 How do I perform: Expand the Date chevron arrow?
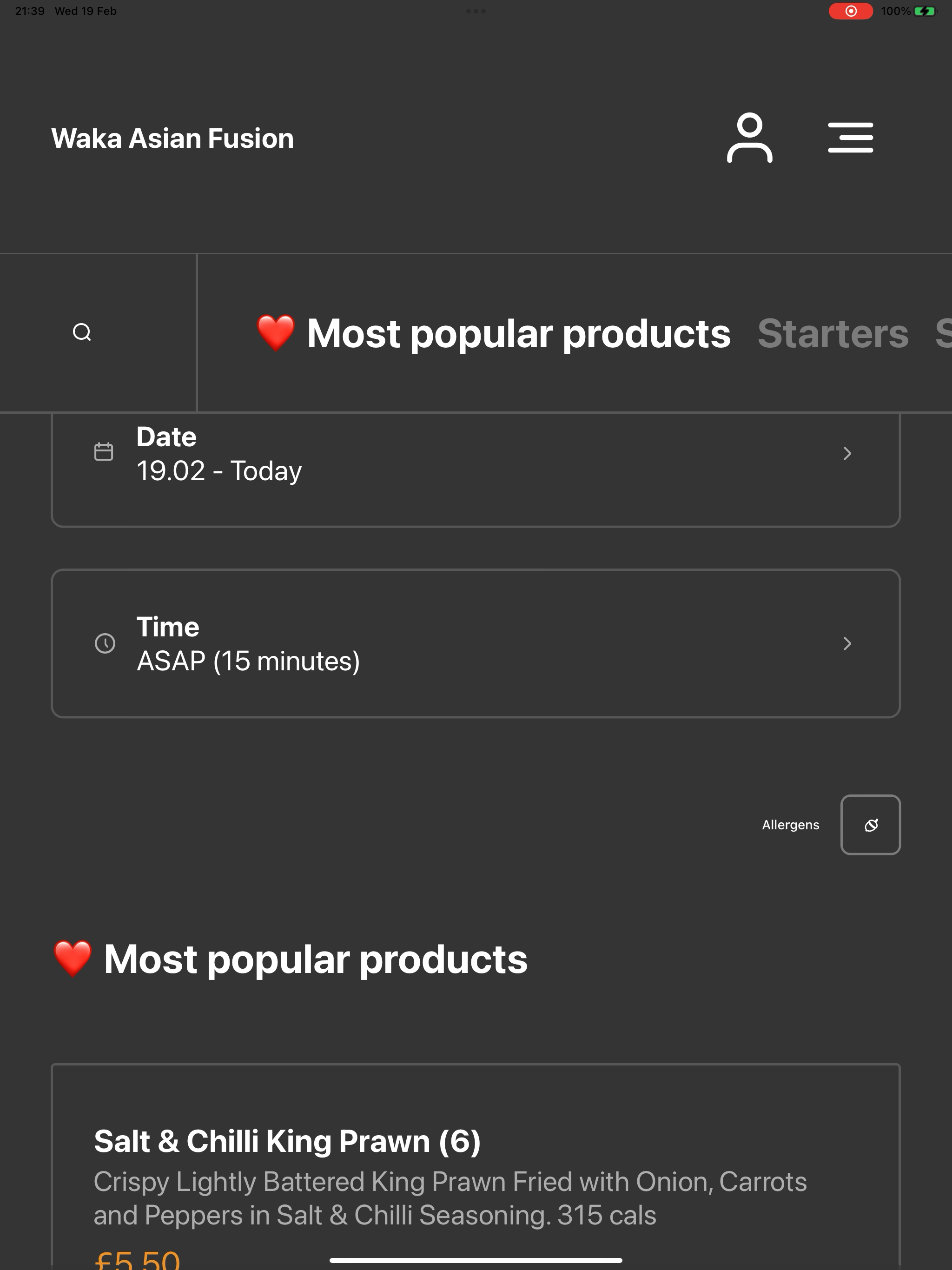pos(847,454)
